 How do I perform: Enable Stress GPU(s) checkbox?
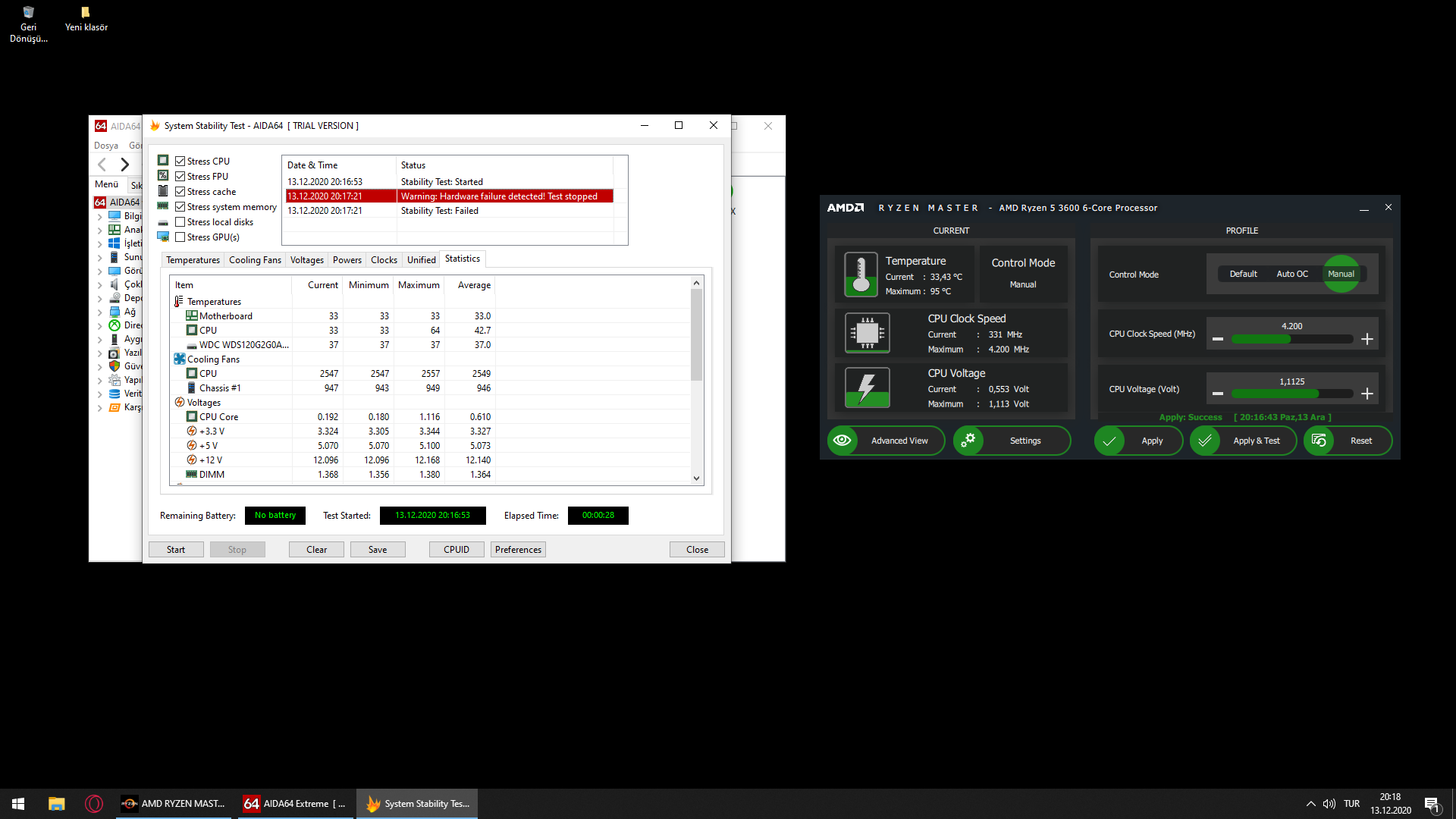point(180,237)
